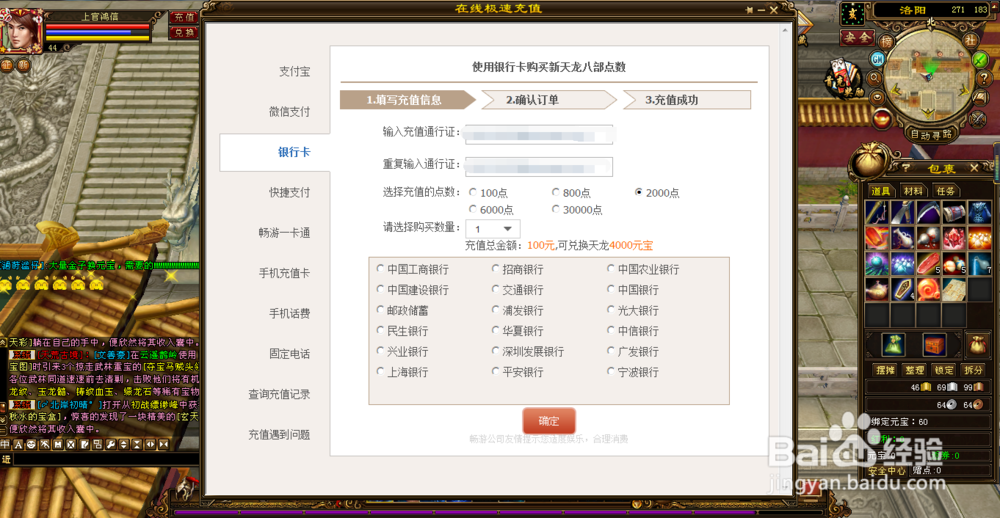Select the teapot item in the bag
Image resolution: width=1000 pixels, height=518 pixels.
pos(877,289)
